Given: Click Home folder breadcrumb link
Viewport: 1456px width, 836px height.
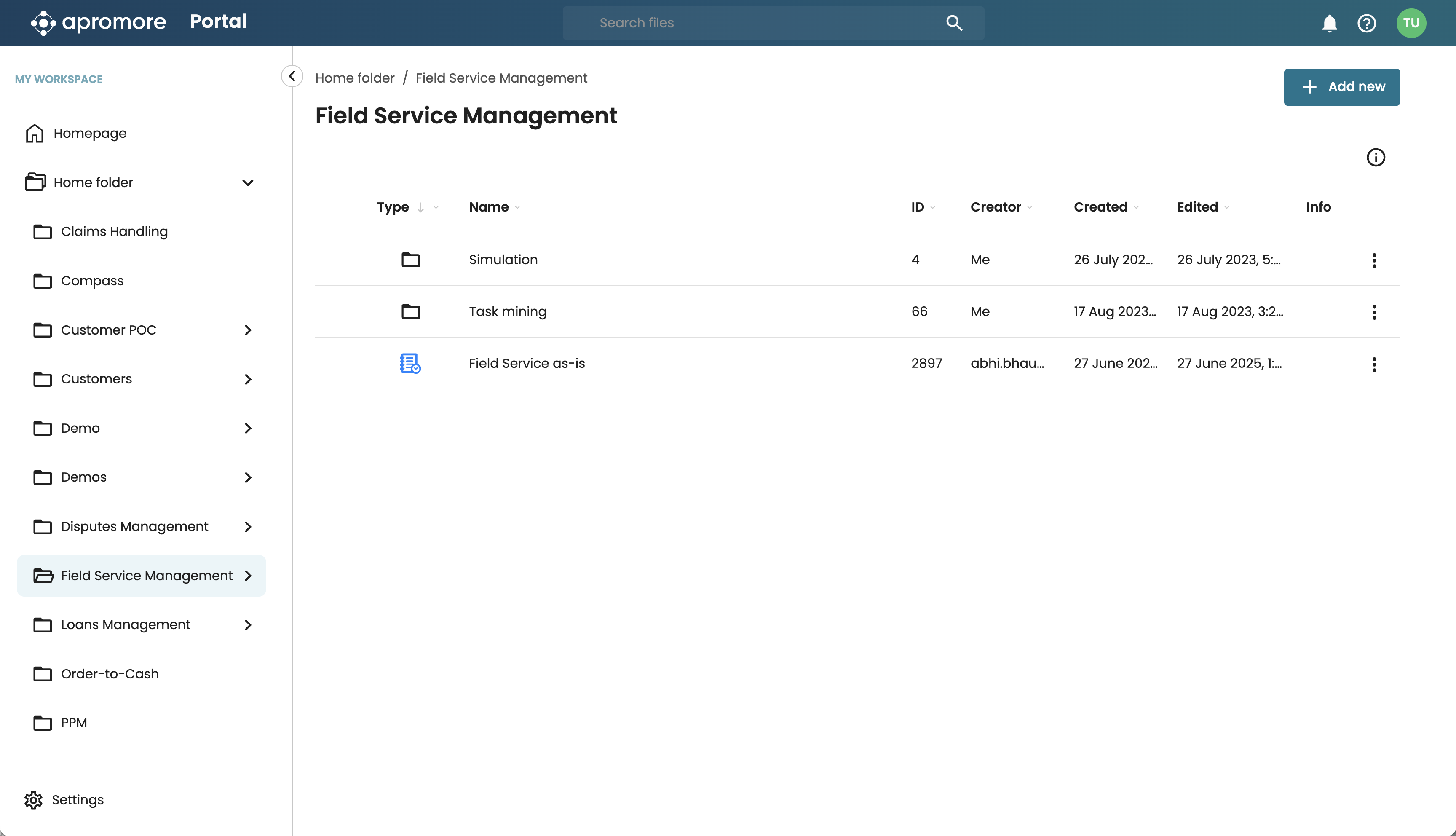Looking at the screenshot, I should coord(355,78).
